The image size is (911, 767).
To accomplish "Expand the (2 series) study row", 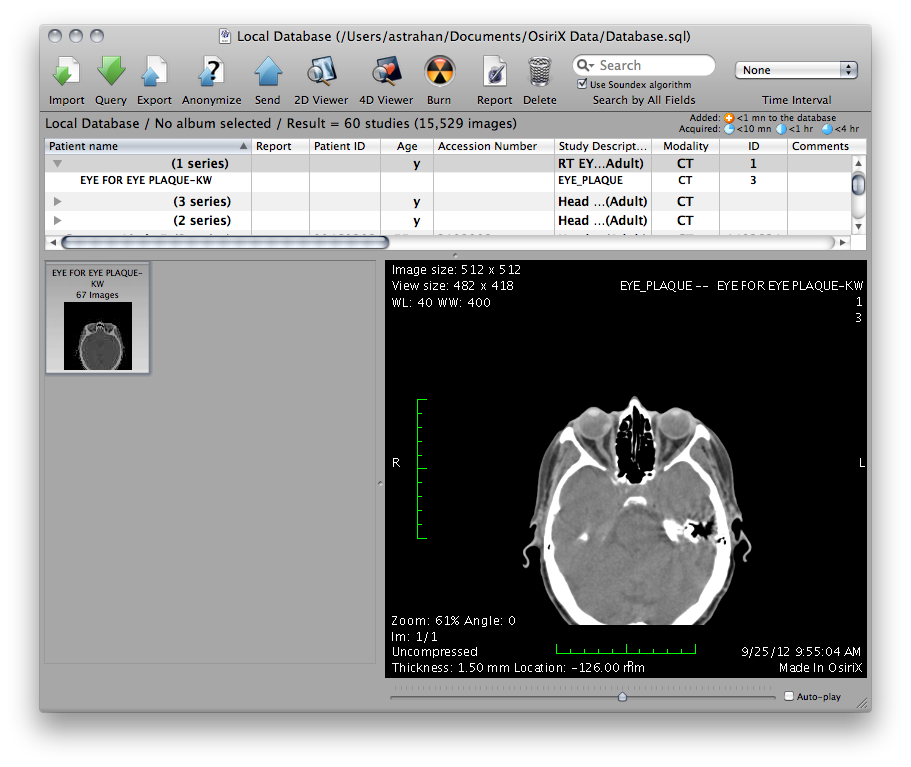I will 57,220.
